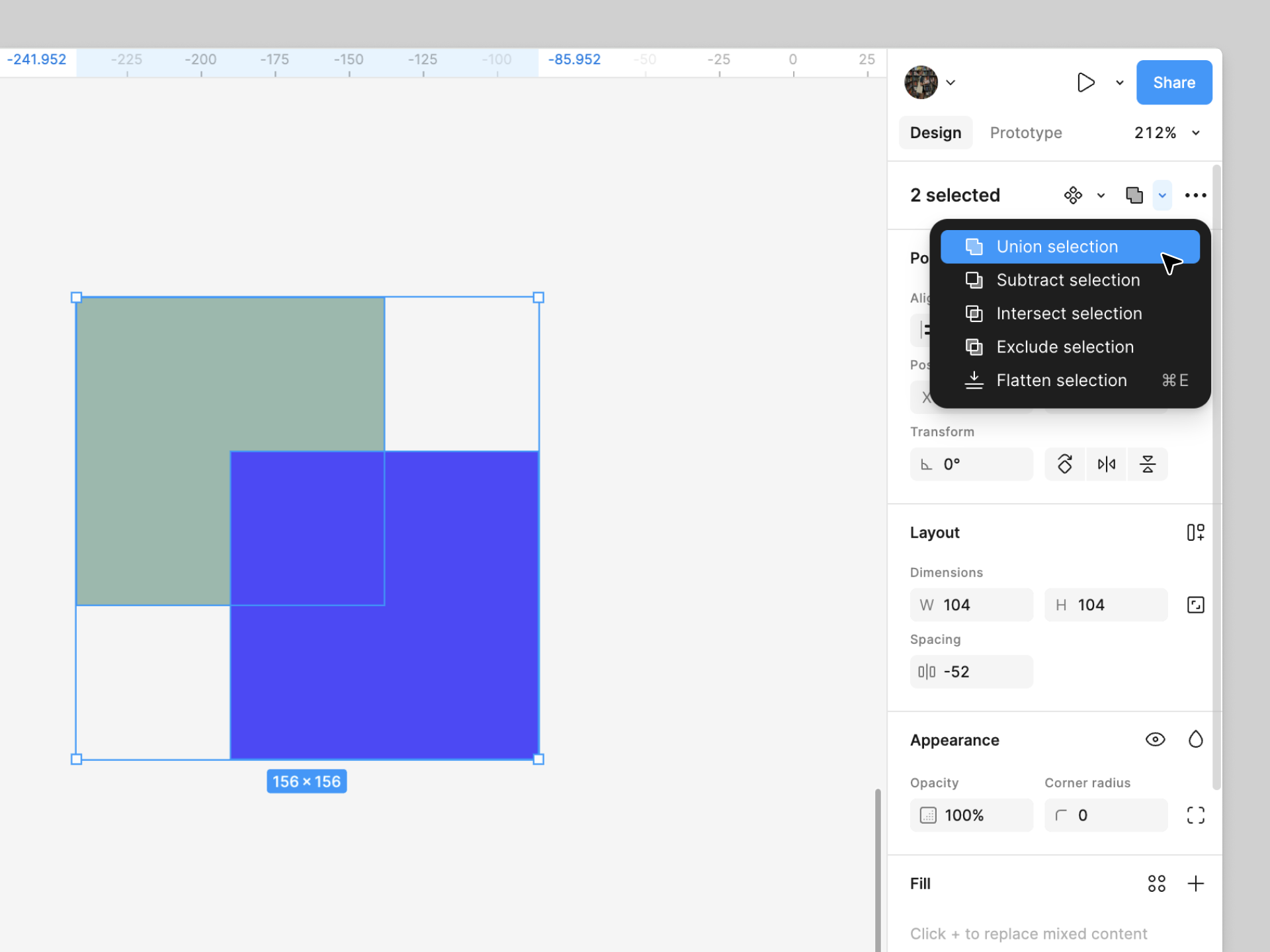Click the Add fill plus button
Screen dimensions: 1270x952
coord(1196,883)
